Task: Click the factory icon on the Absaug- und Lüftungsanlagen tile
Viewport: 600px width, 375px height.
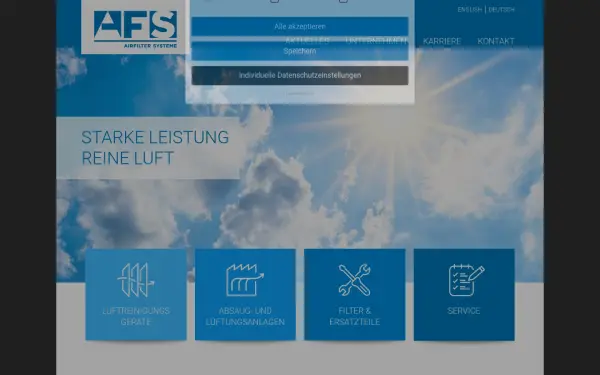Action: [x=245, y=280]
